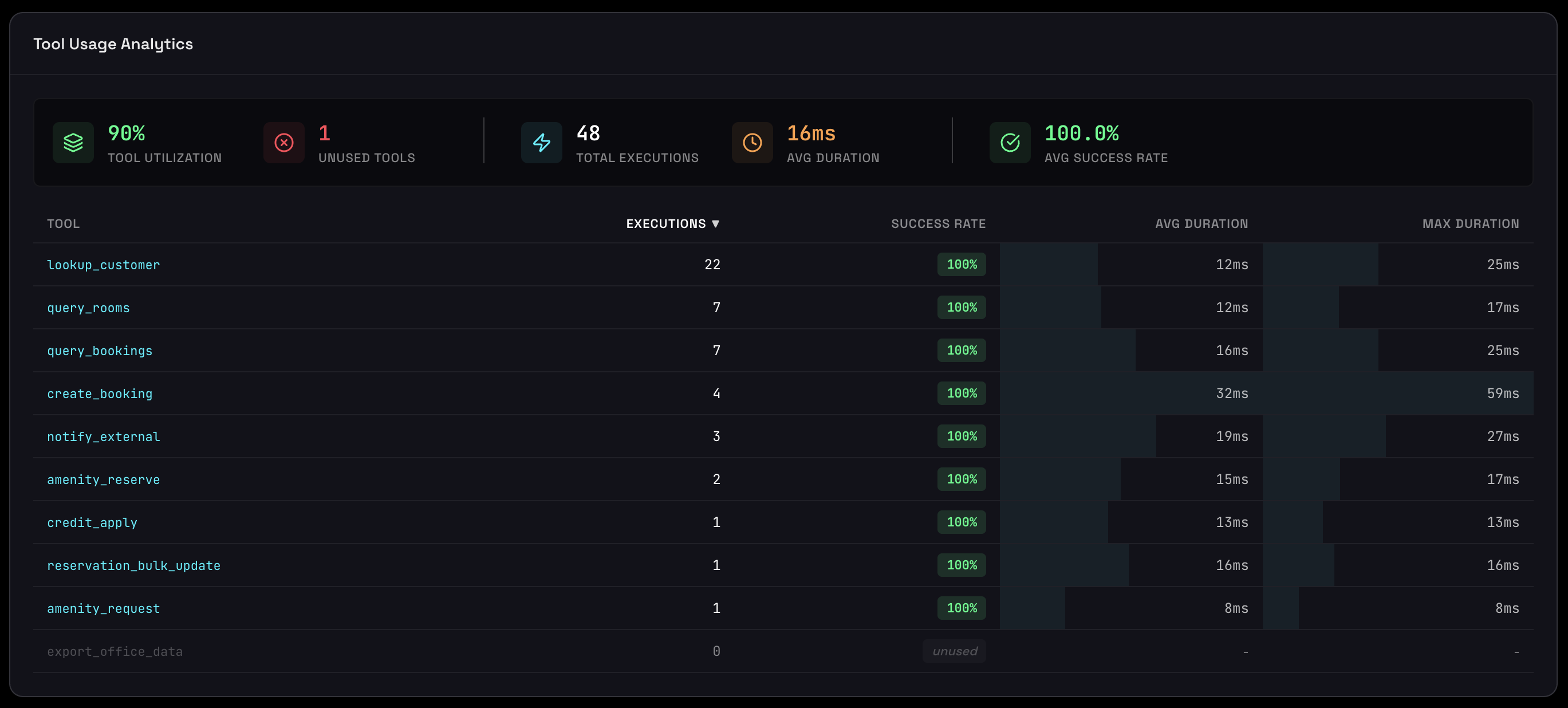Click the green layers icon beside Tool Utilization
Screen dimensions: 1568x708
point(73,143)
